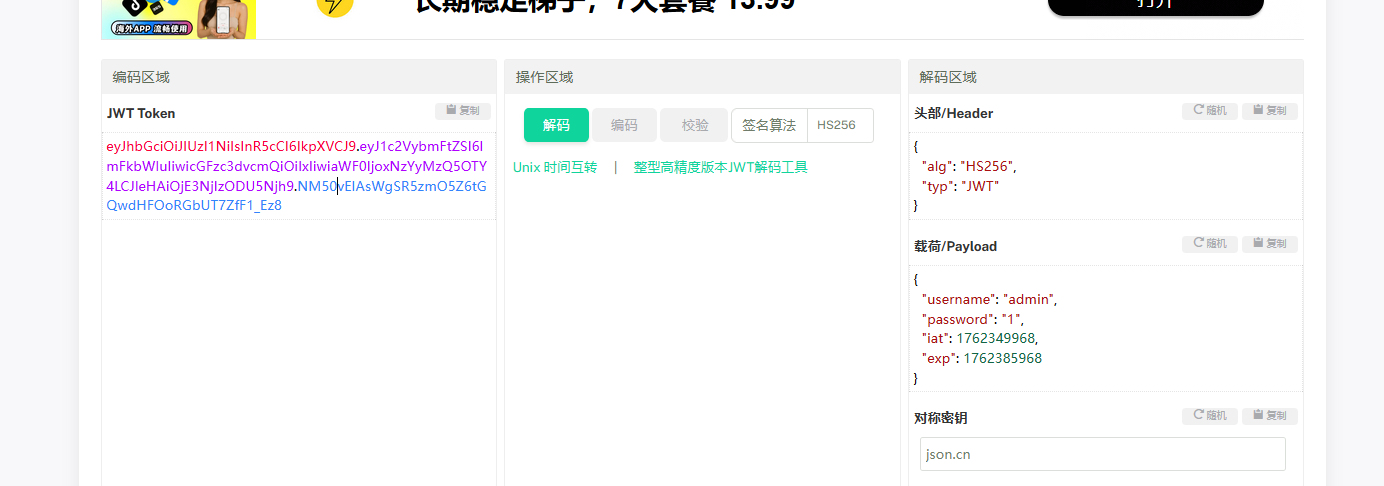Screen dimensions: 1384x486
Task: Switch to the 校验 verify mode
Action: 694,125
